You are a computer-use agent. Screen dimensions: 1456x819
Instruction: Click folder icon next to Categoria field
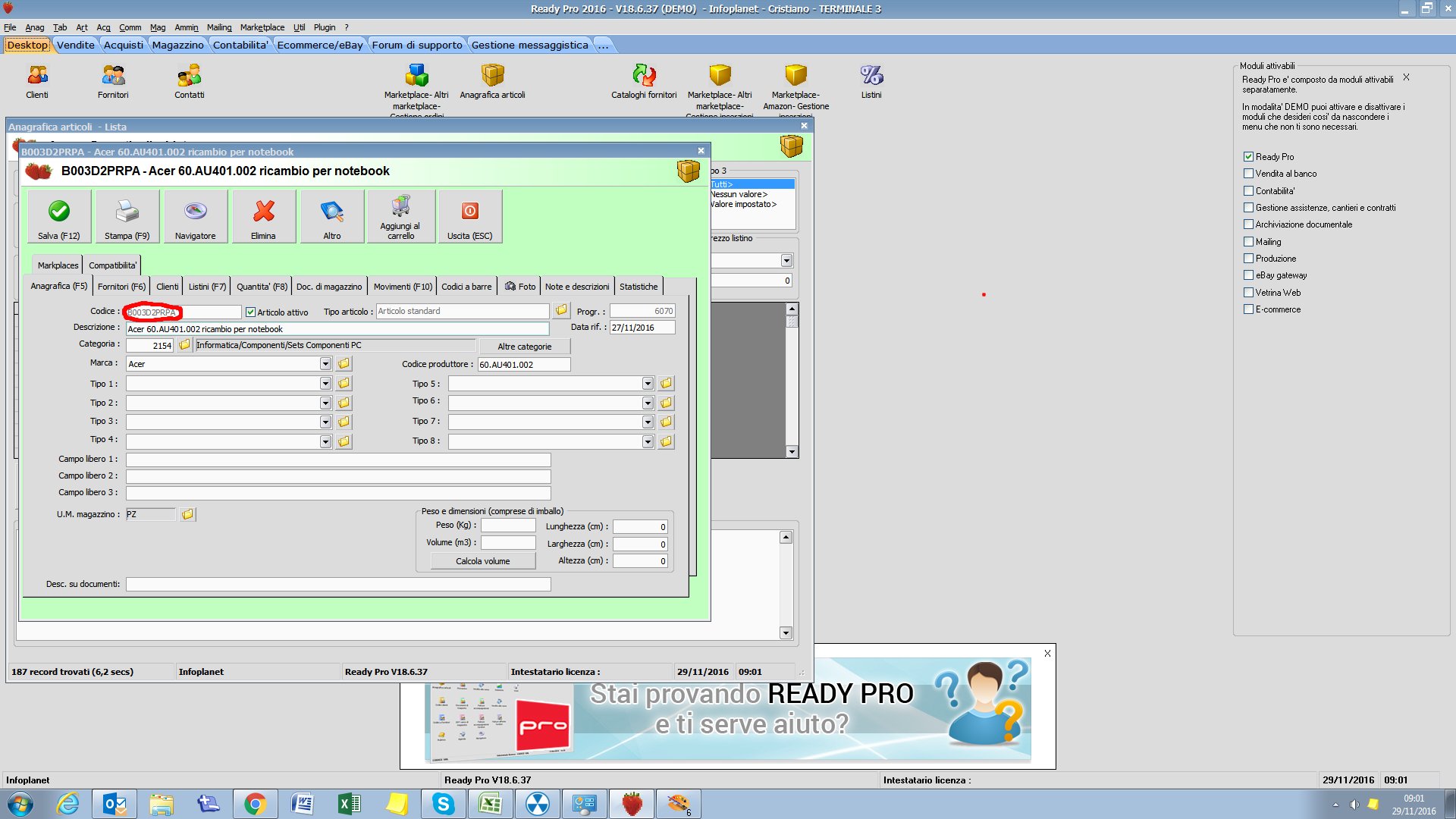(x=184, y=345)
